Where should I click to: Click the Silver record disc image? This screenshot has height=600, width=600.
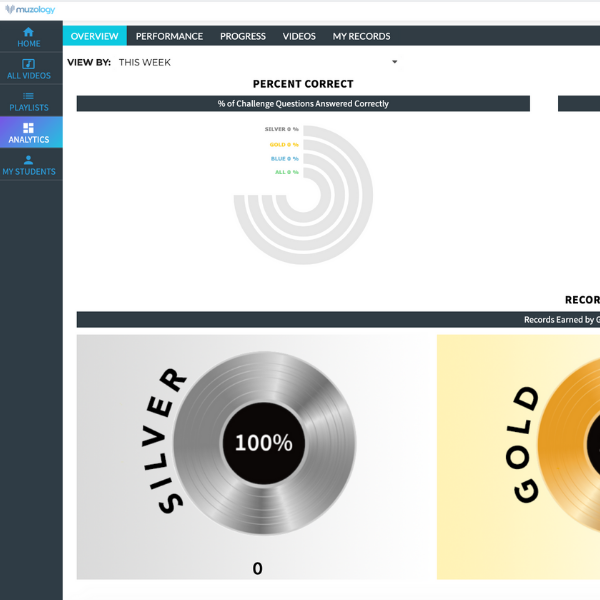tap(263, 441)
